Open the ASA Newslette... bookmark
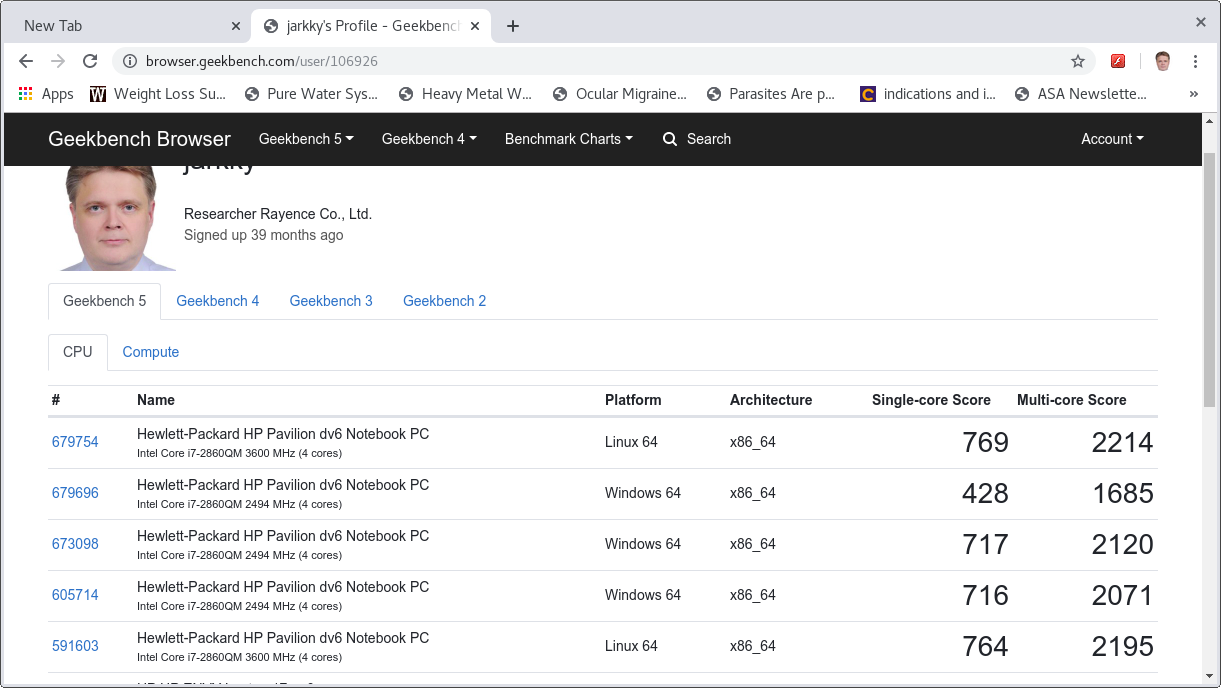 (1080, 94)
